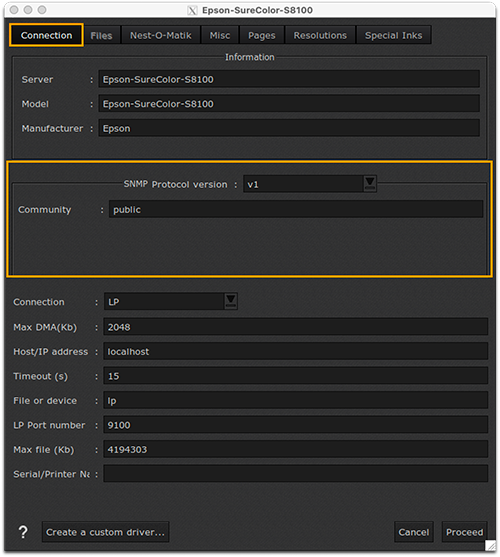
Task: Focus the empty Serial/Printer Name field
Action: click(295, 474)
